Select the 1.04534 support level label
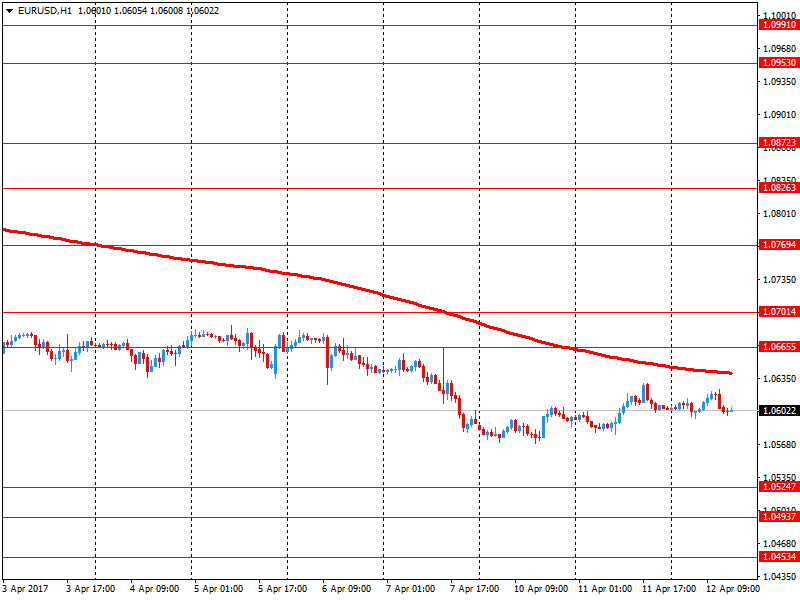 point(779,557)
